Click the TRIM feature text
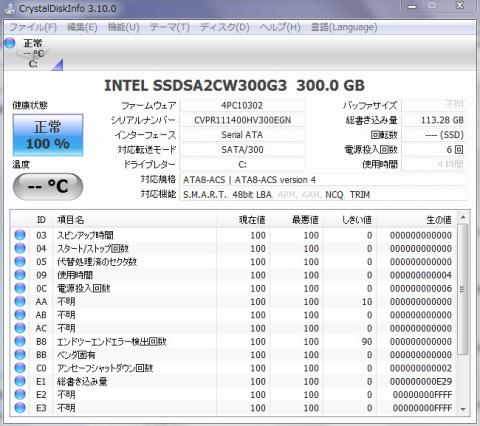Screen dimensions: 480x426 pos(360,195)
